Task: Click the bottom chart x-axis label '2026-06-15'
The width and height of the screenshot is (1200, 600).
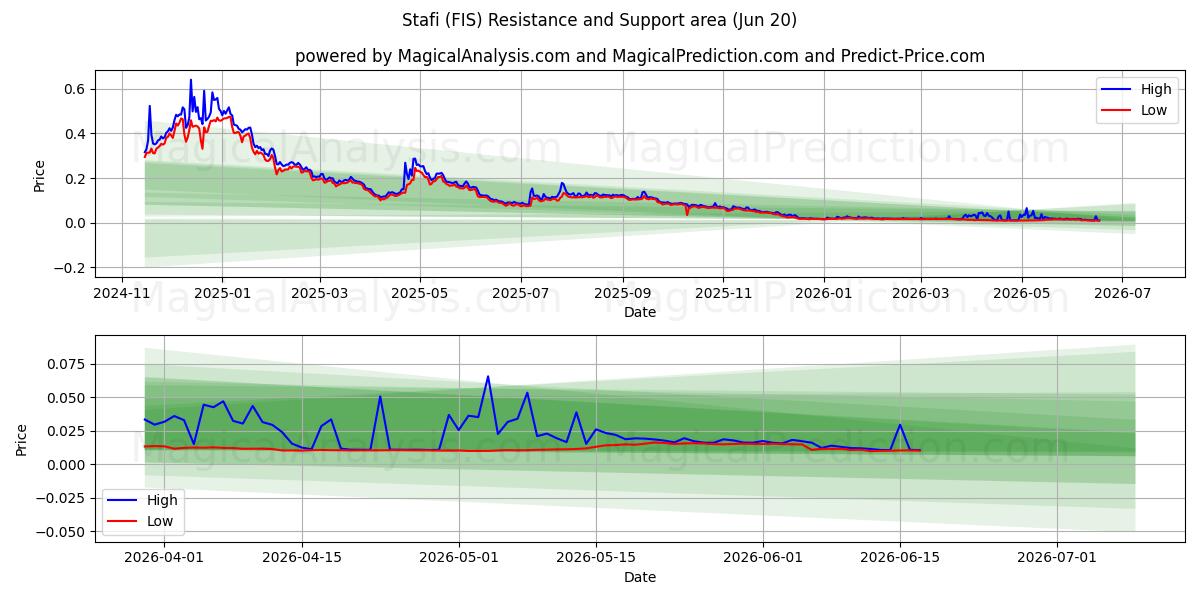Action: 900,558
